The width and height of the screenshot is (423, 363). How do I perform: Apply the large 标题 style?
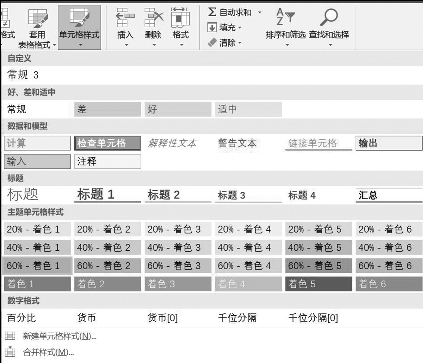[x=37, y=195]
